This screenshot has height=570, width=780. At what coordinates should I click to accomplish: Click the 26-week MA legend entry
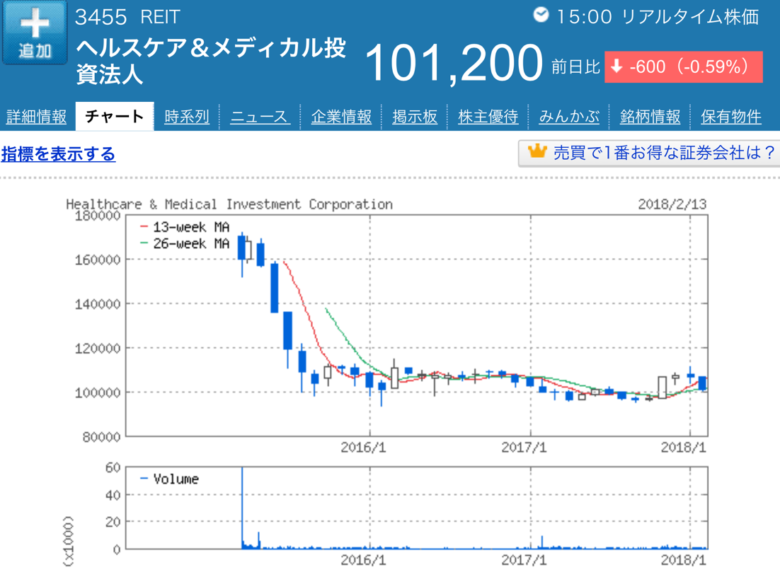pos(185,244)
